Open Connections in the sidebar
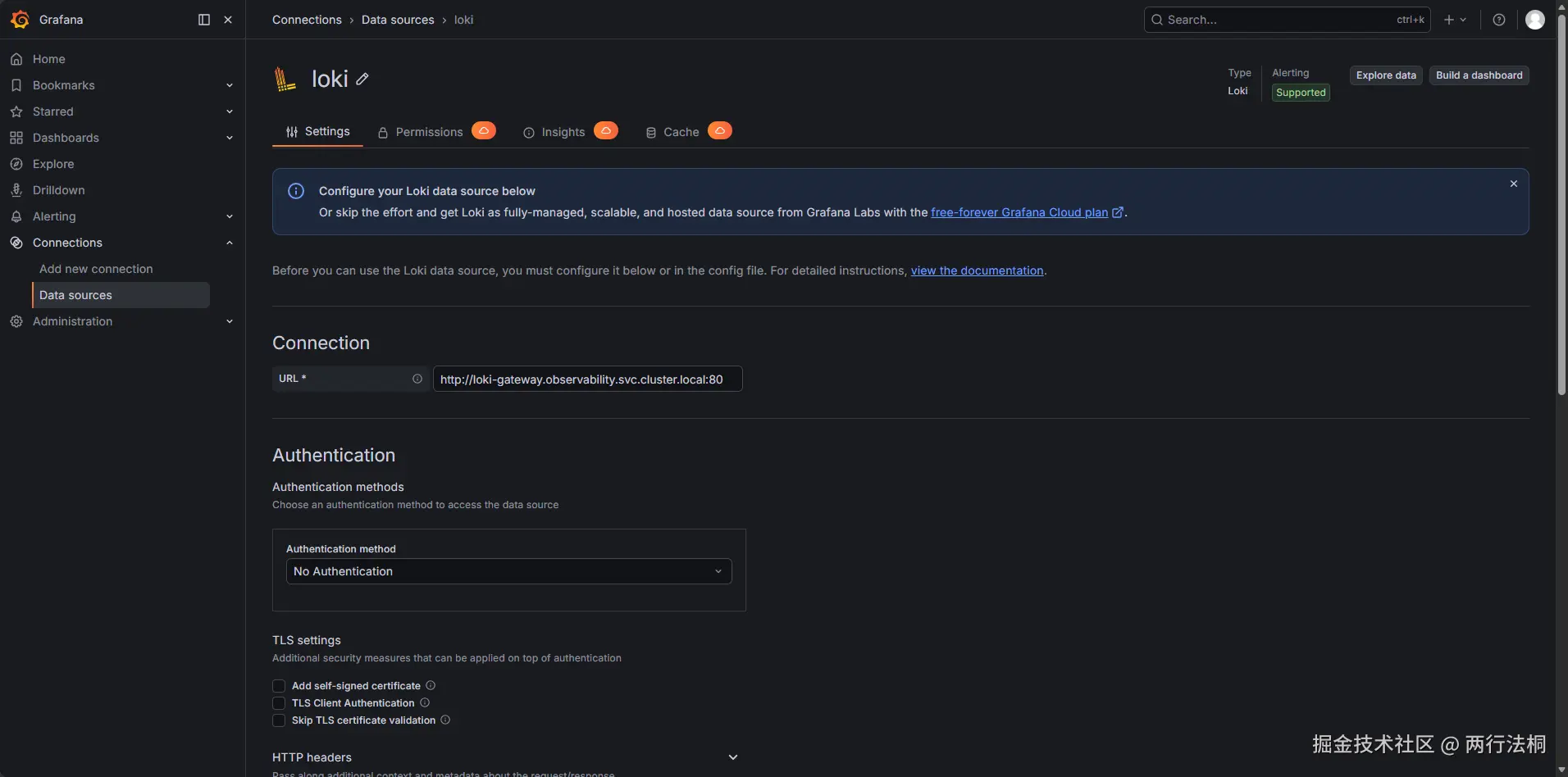1568x777 pixels. 67,243
